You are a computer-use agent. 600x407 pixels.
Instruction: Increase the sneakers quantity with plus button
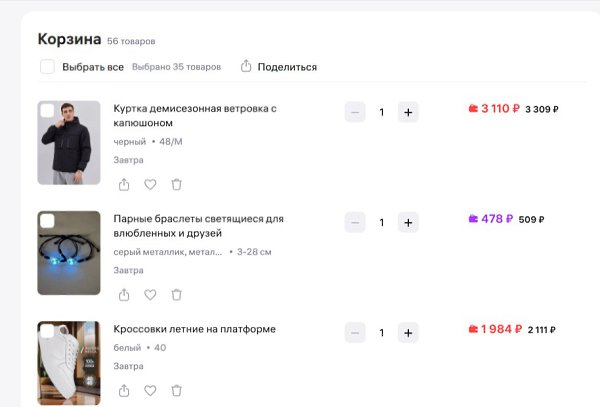click(x=408, y=332)
